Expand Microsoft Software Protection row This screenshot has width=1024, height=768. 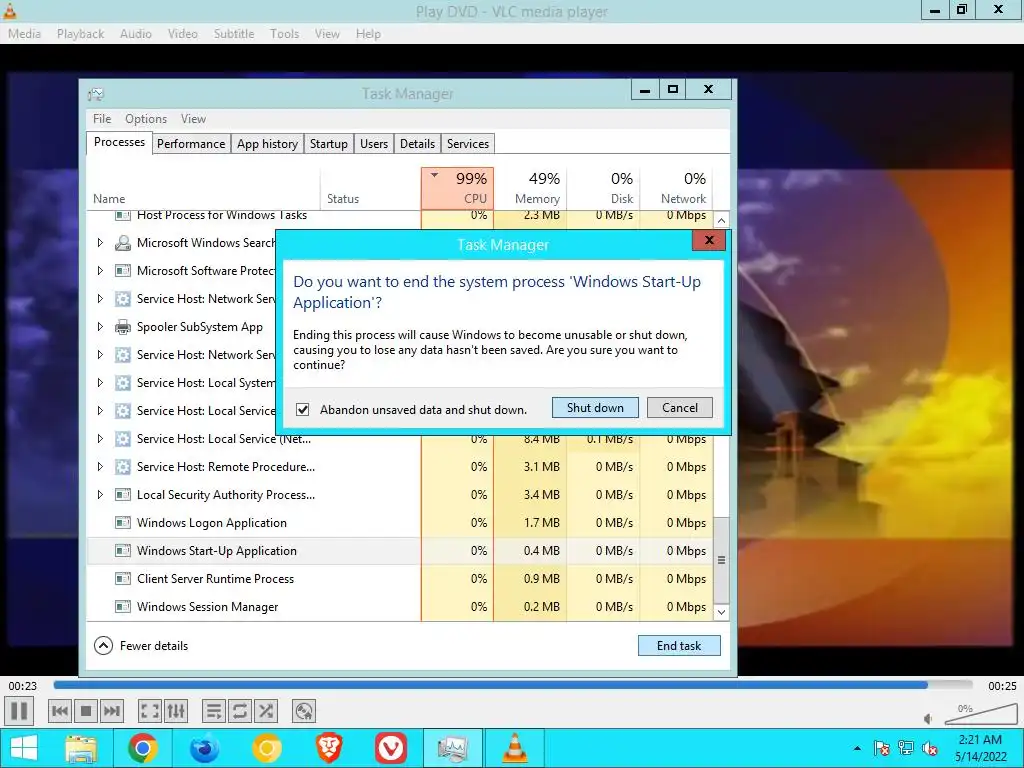pos(100,270)
